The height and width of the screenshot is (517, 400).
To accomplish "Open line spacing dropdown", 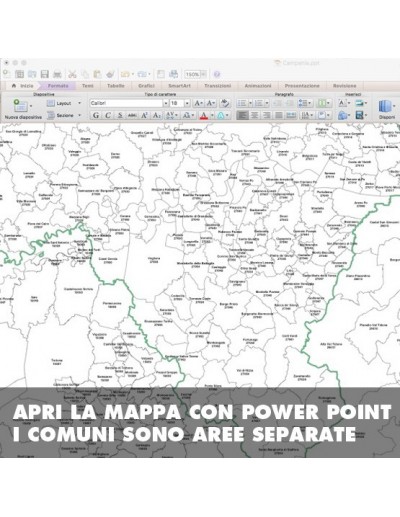I will tap(309, 103).
